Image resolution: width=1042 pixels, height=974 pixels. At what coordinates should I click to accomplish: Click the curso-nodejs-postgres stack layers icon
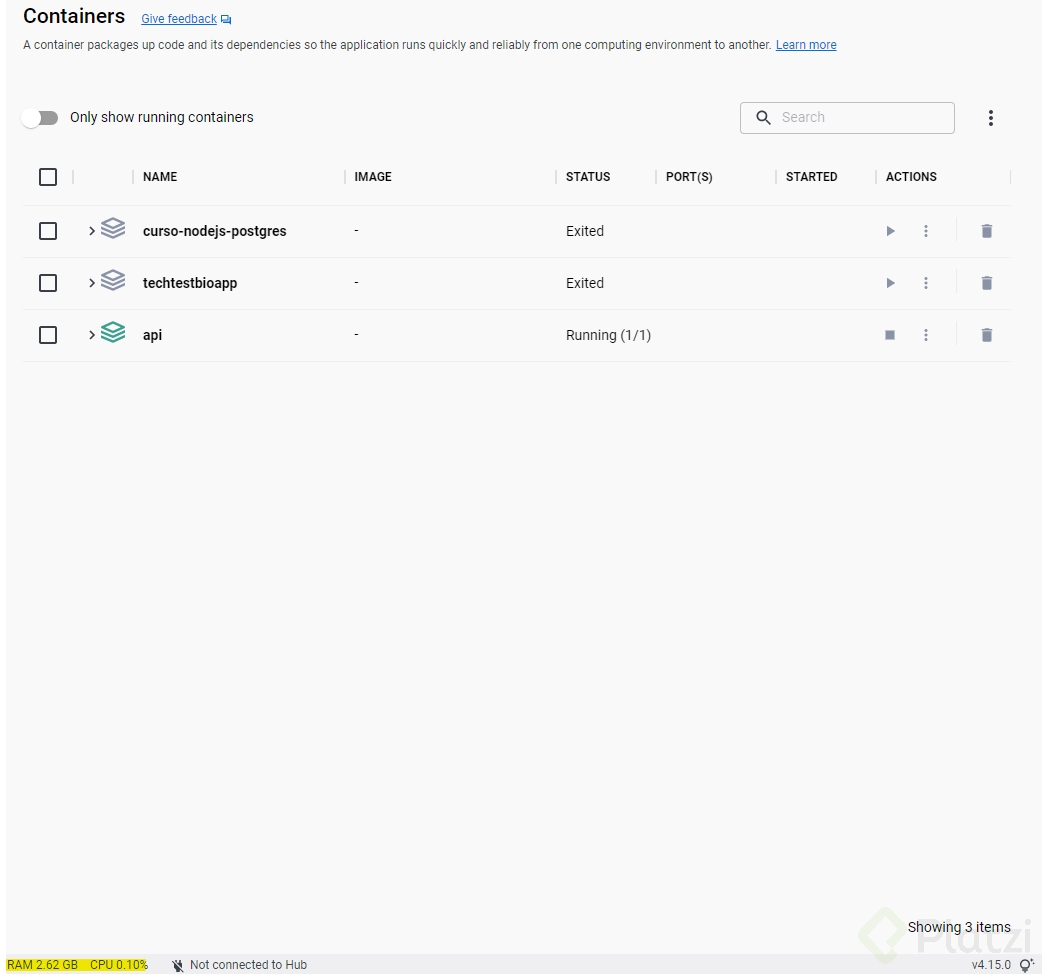(x=113, y=228)
